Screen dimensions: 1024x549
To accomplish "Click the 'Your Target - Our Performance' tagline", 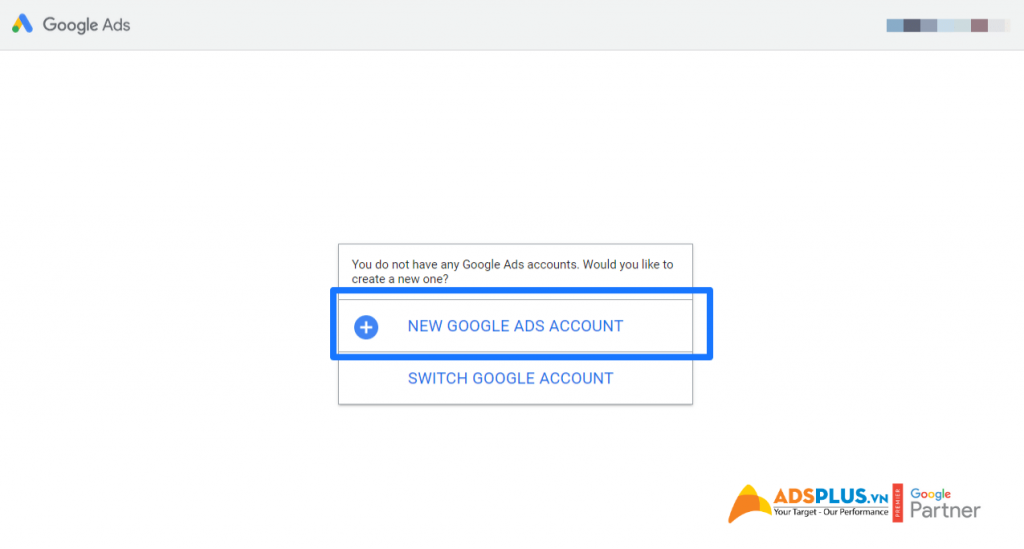I will click(831, 512).
